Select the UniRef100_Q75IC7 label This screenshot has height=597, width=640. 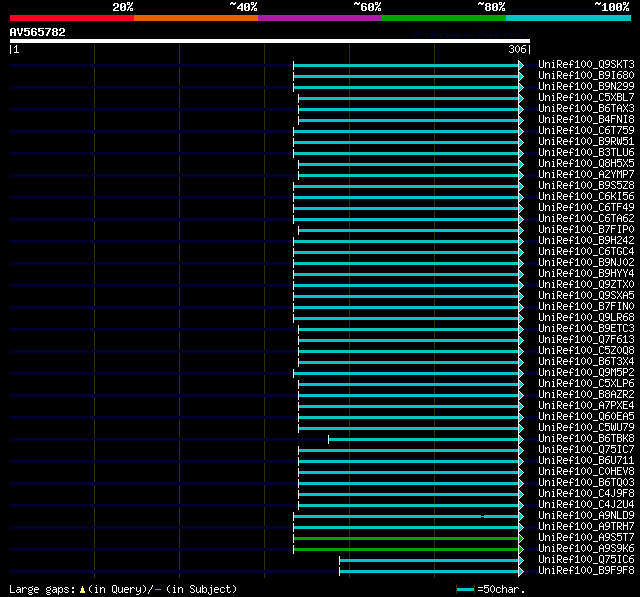pos(586,450)
